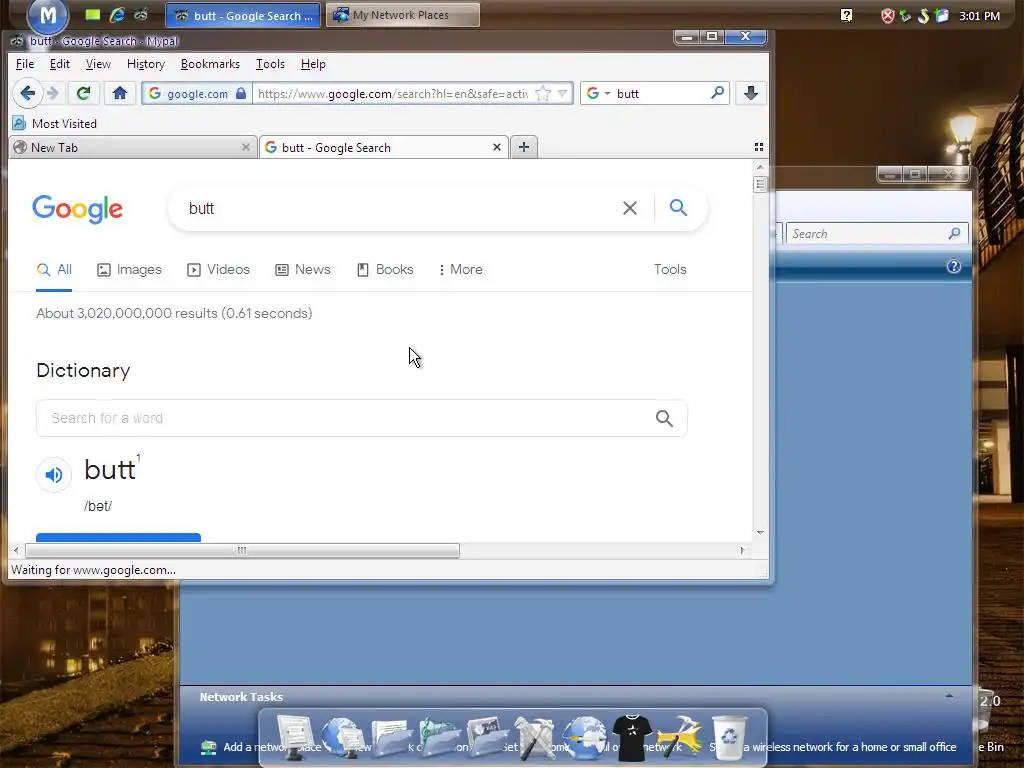Click the blue Google search magnifier
1024x768 pixels.
coord(679,208)
